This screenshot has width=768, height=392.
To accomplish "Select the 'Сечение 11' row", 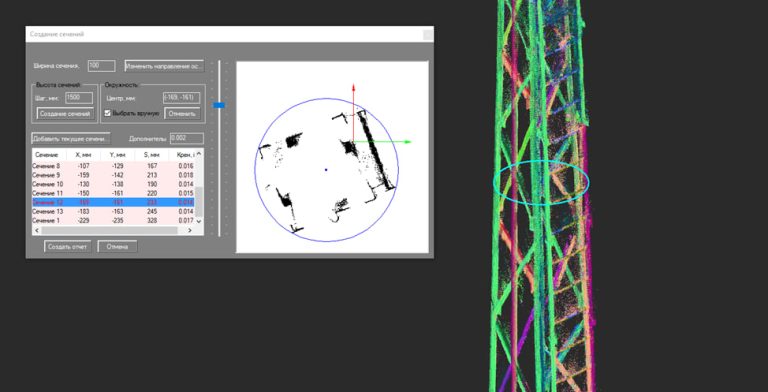I will [x=113, y=194].
